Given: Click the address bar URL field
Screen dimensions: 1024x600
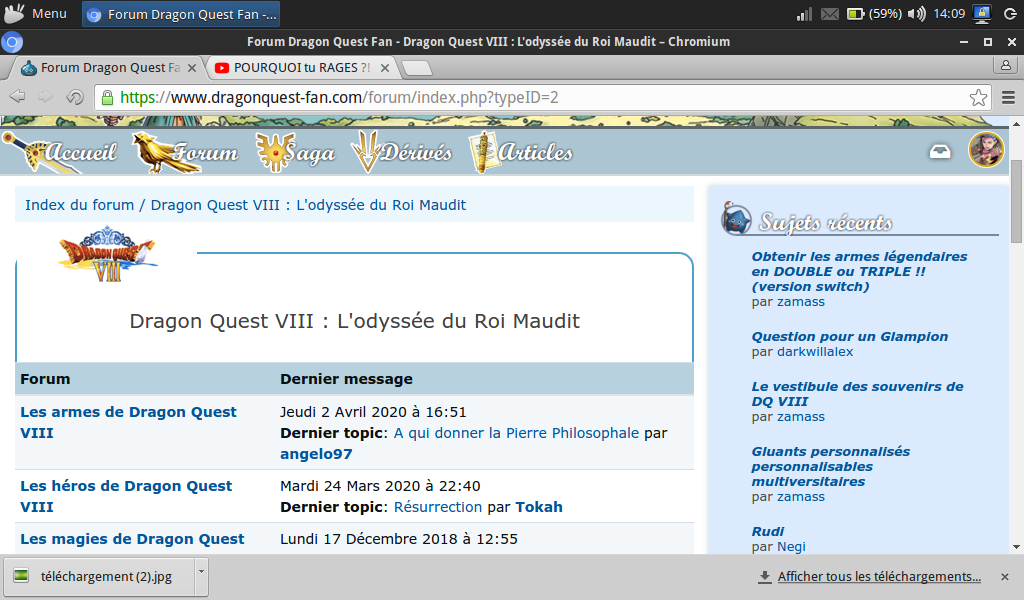Looking at the screenshot, I should [542, 98].
